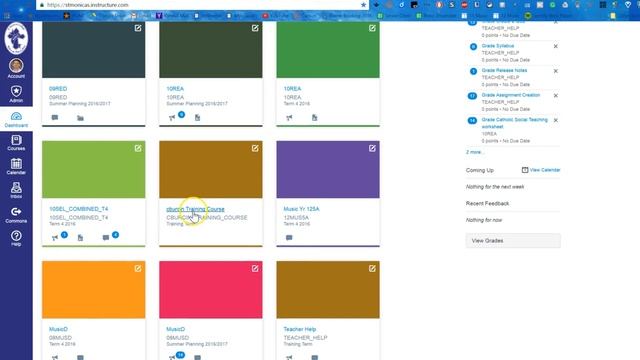Open Courses in the Canvas sidebar
640x360 pixels.
[x=16, y=143]
